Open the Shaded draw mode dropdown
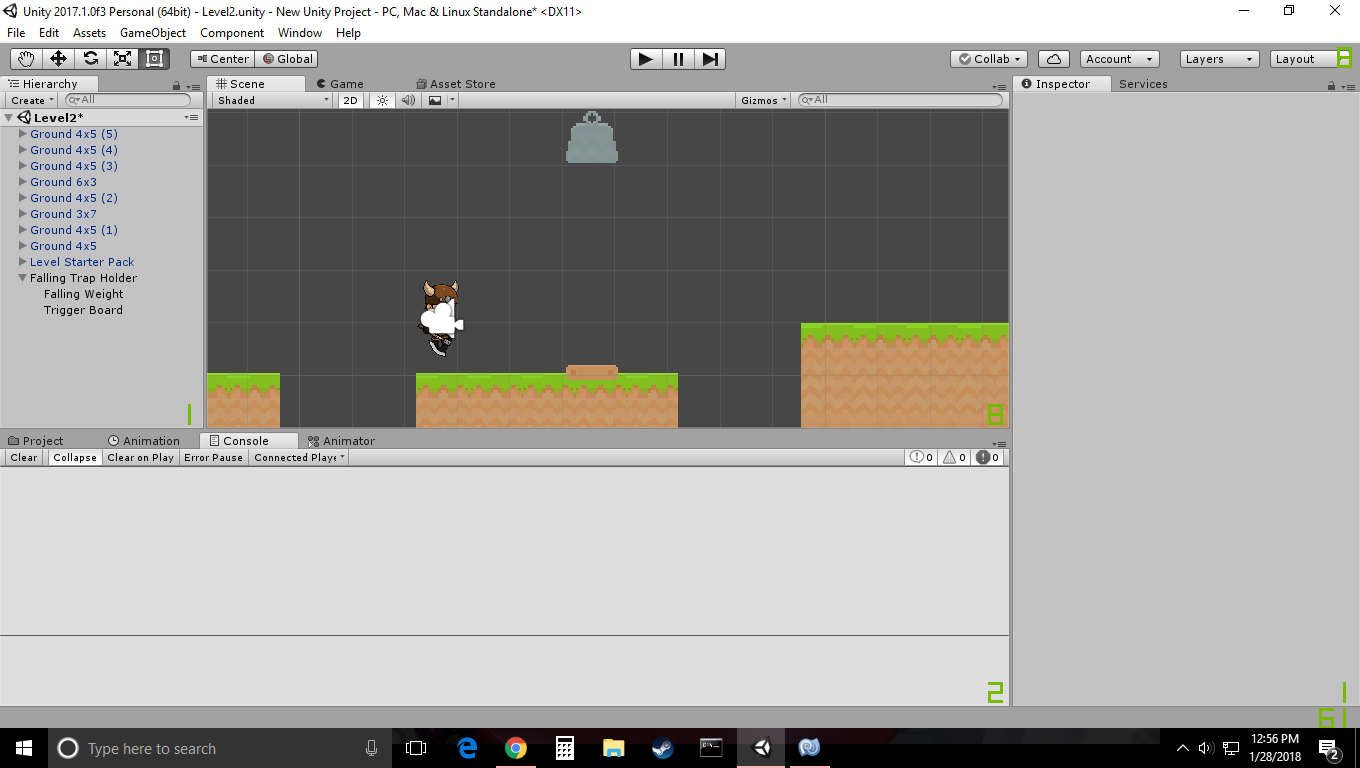This screenshot has height=768, width=1360. tap(273, 100)
